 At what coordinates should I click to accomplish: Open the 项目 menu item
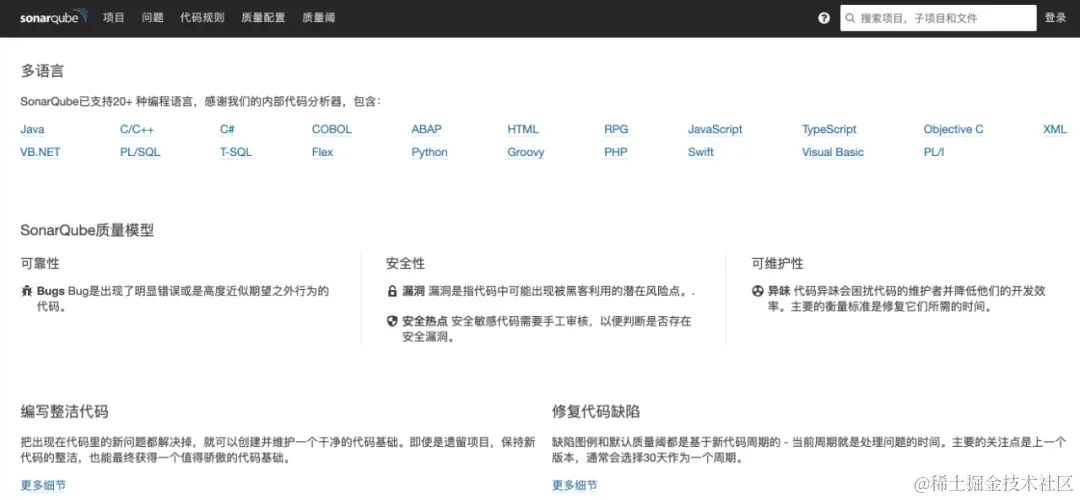point(114,18)
